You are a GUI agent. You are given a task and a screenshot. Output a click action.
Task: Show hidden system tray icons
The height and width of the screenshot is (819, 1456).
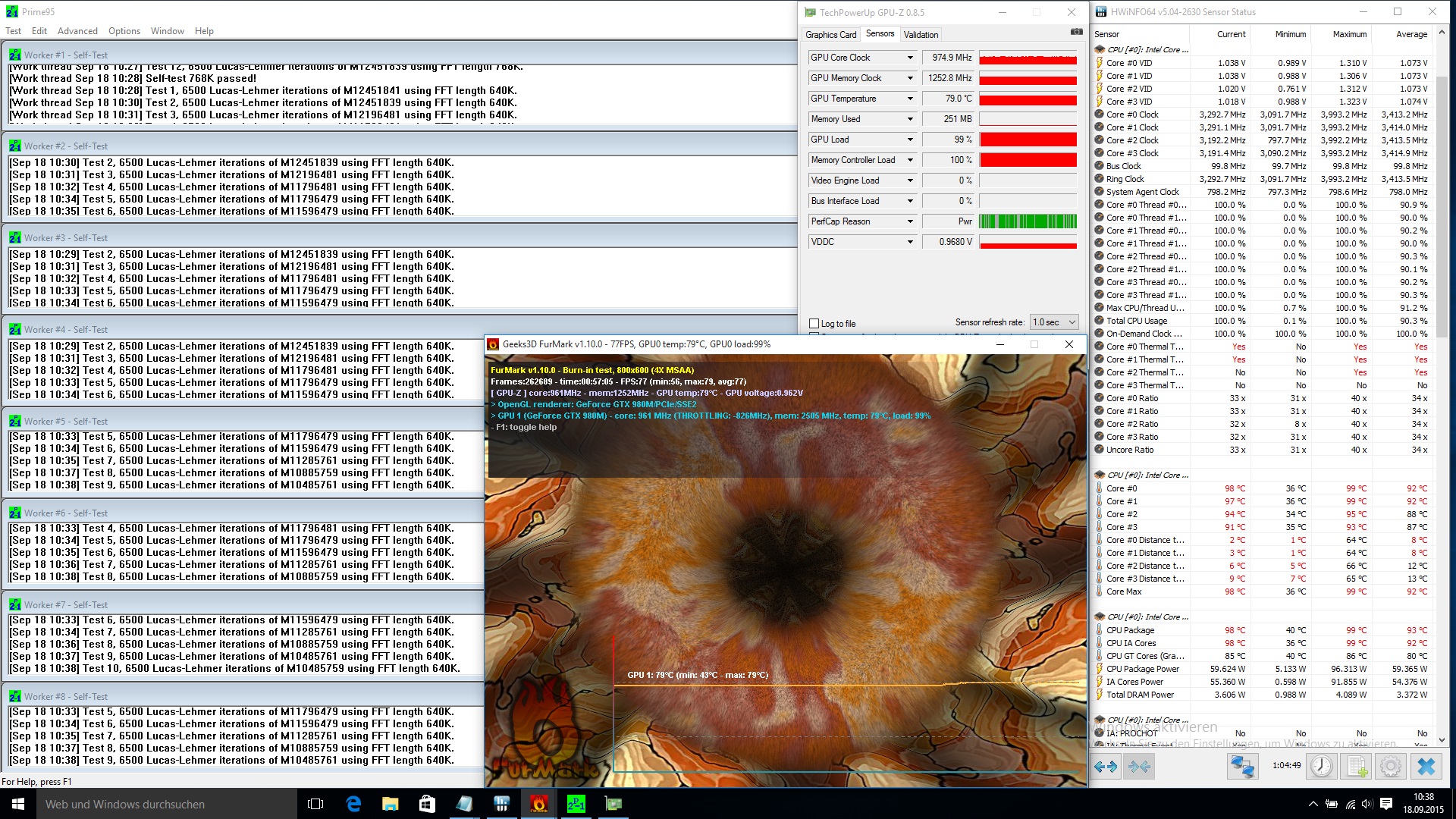[x=1313, y=804]
